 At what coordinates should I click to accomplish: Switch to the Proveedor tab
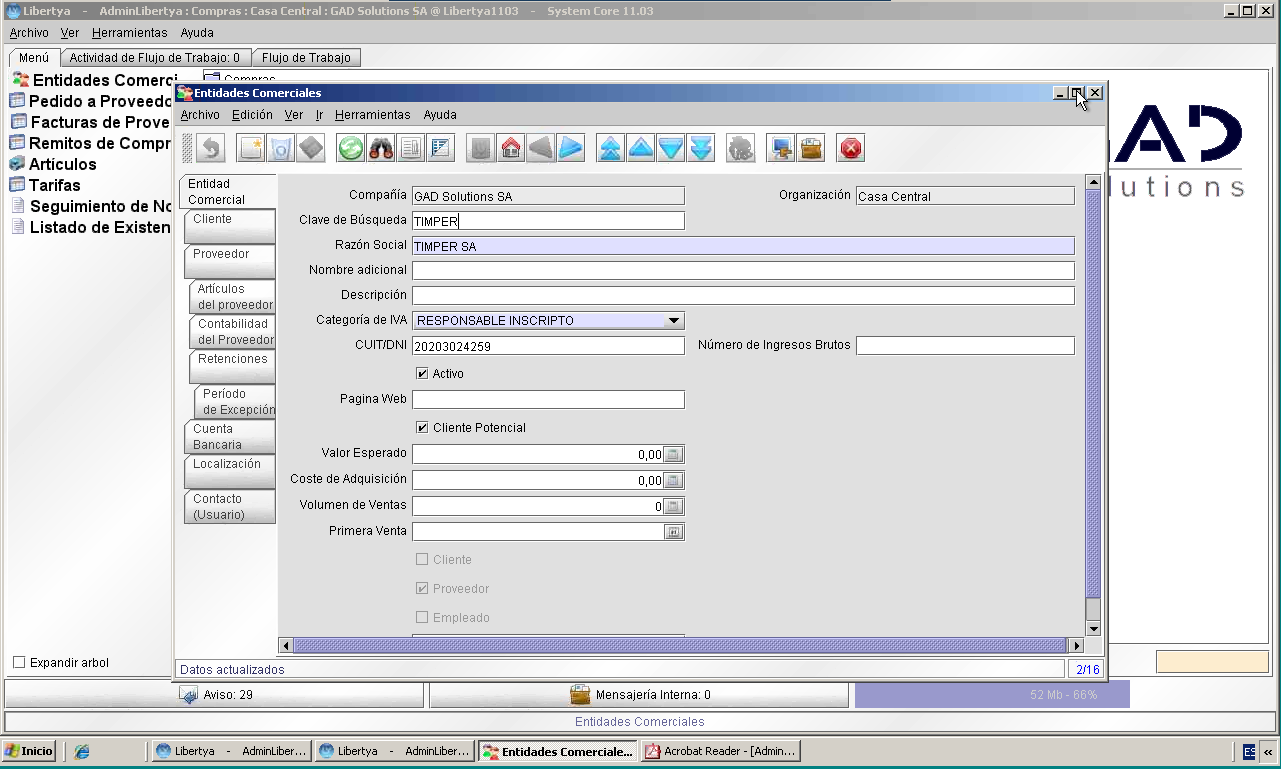click(229, 261)
